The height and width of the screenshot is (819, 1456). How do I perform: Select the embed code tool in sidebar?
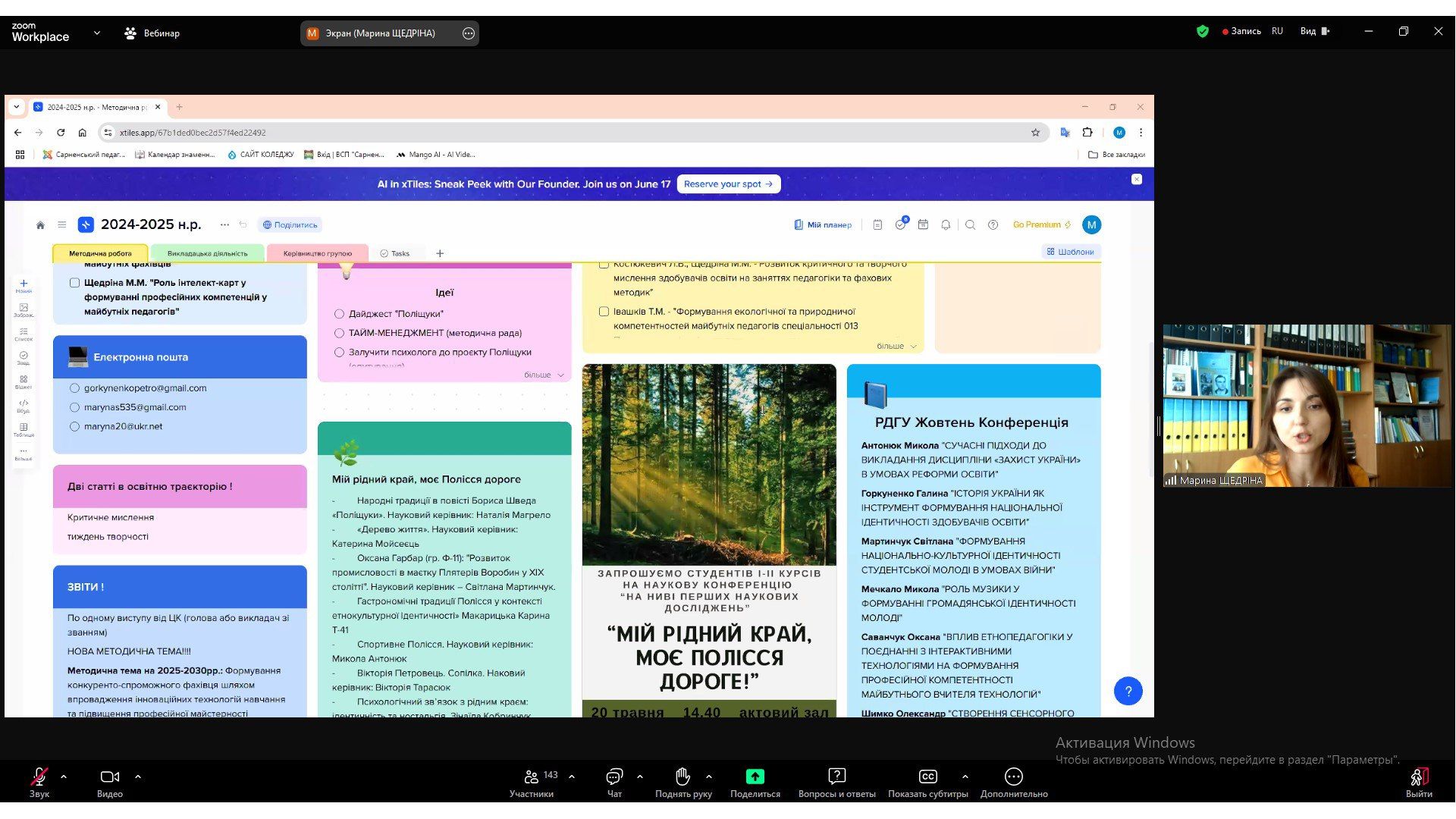[24, 406]
